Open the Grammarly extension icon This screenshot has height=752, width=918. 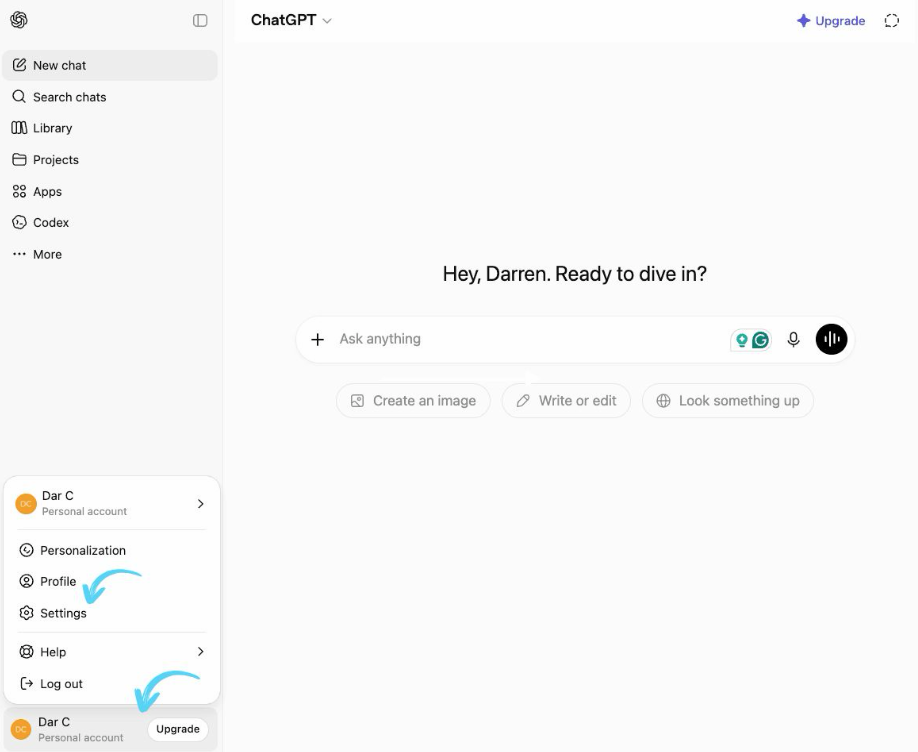[x=760, y=340]
